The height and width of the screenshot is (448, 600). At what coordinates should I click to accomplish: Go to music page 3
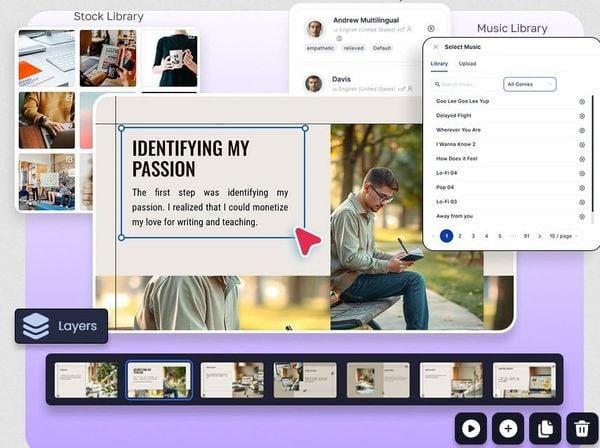[473, 236]
